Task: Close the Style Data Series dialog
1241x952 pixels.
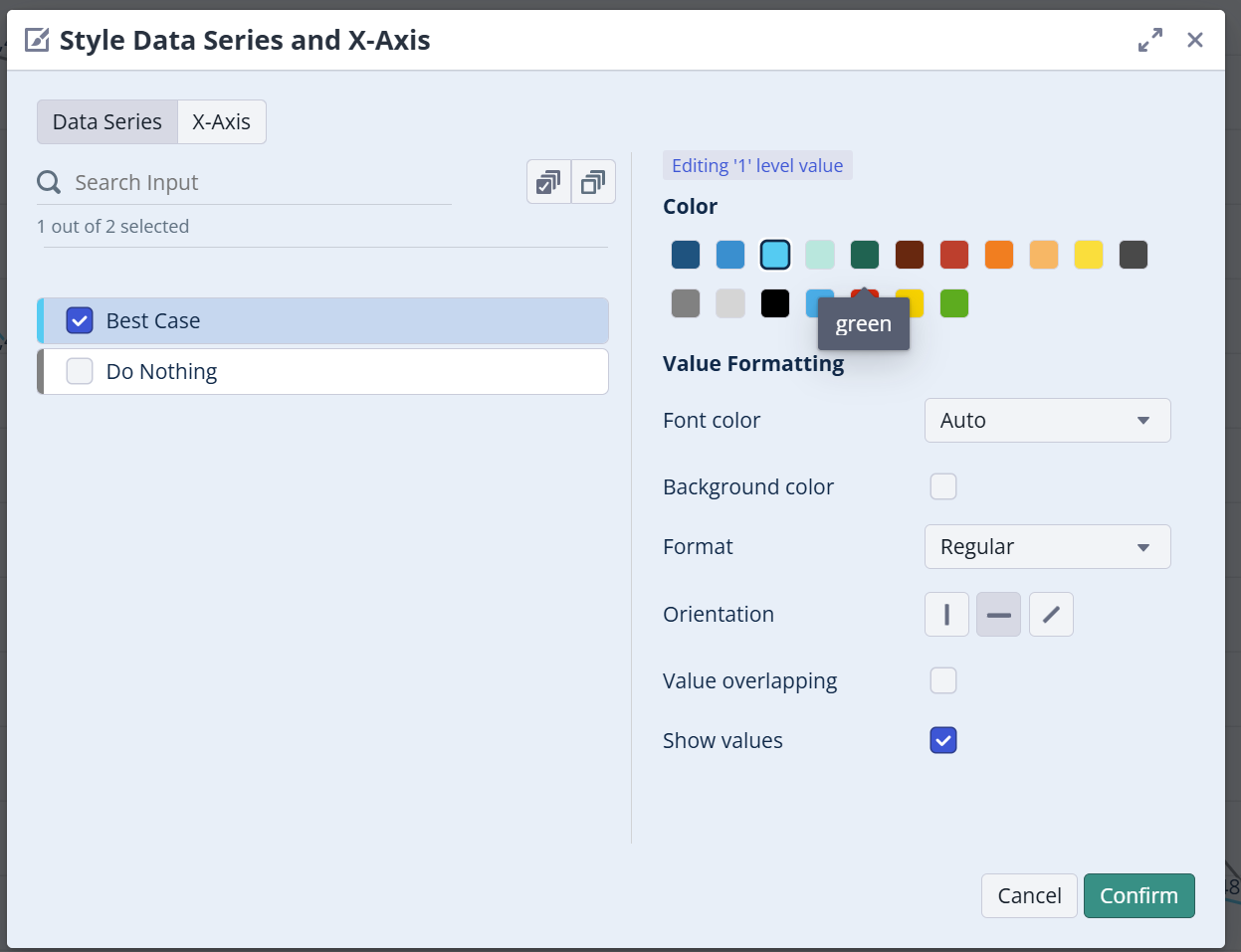Action: coord(1195,40)
